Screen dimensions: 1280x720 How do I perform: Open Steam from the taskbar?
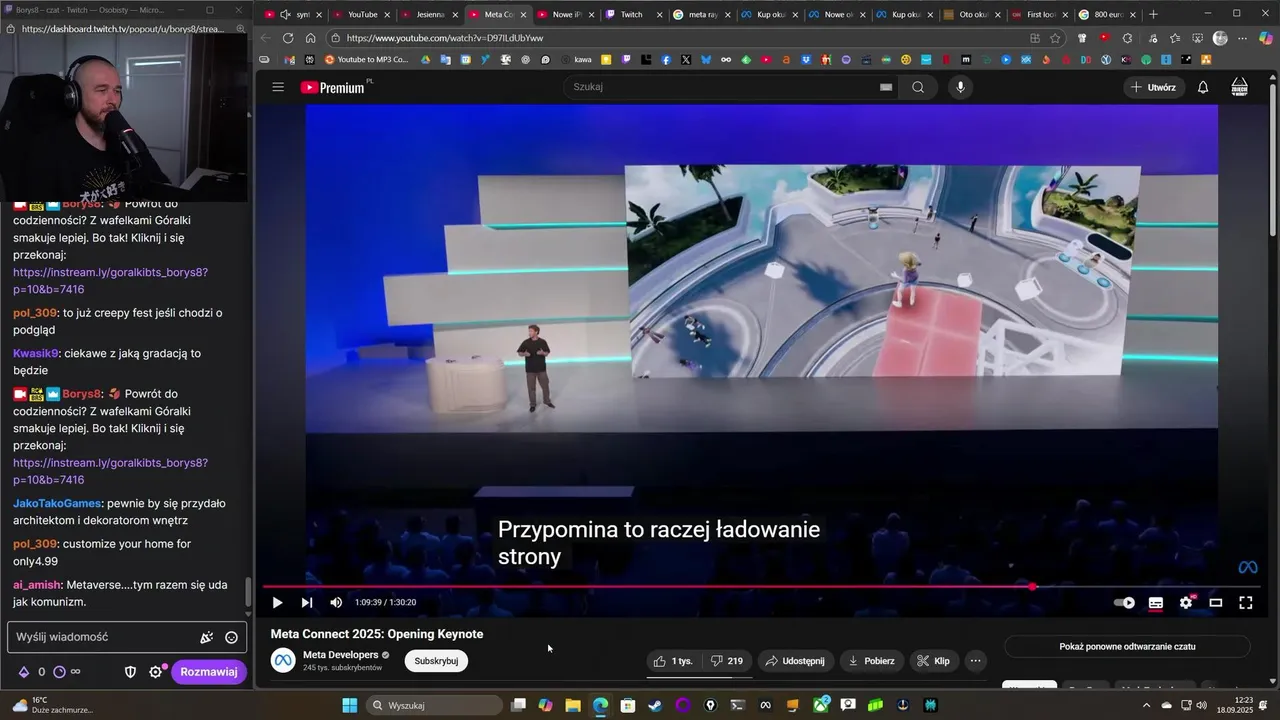[x=655, y=705]
